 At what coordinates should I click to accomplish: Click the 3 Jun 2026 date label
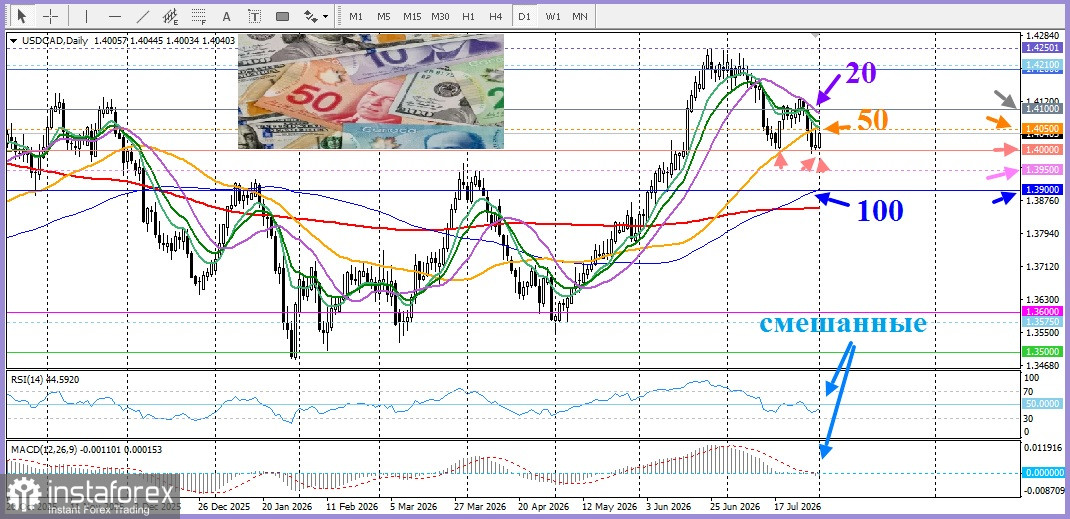pyautogui.click(x=671, y=507)
